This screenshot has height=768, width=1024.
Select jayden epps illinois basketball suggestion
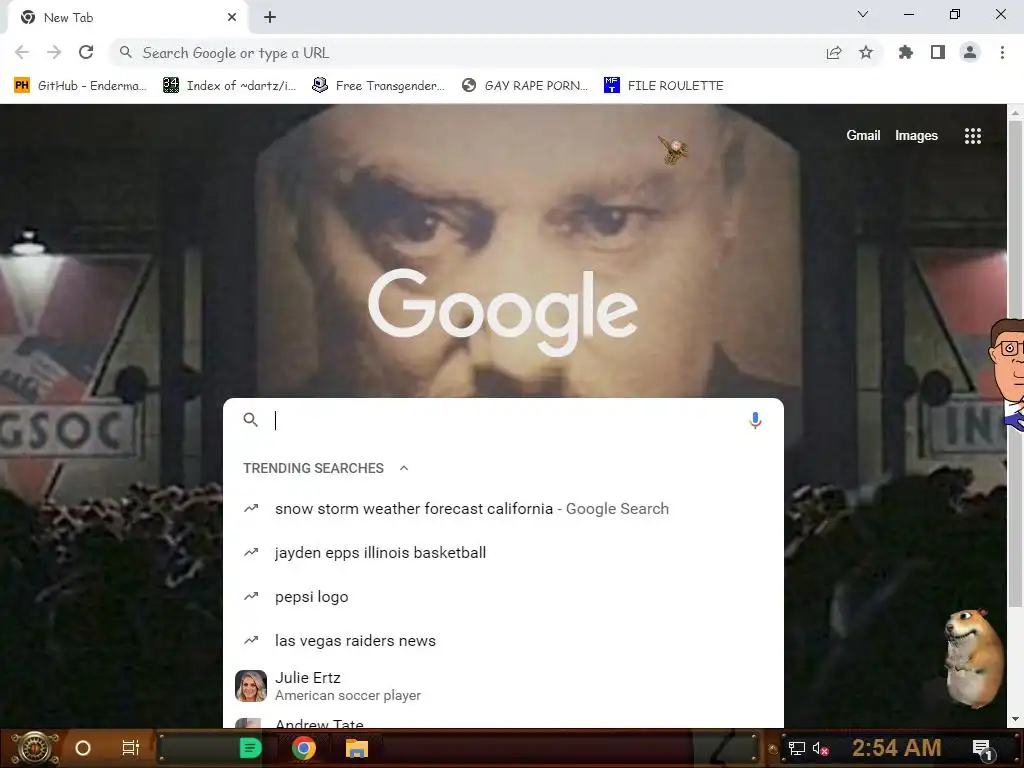coord(503,552)
